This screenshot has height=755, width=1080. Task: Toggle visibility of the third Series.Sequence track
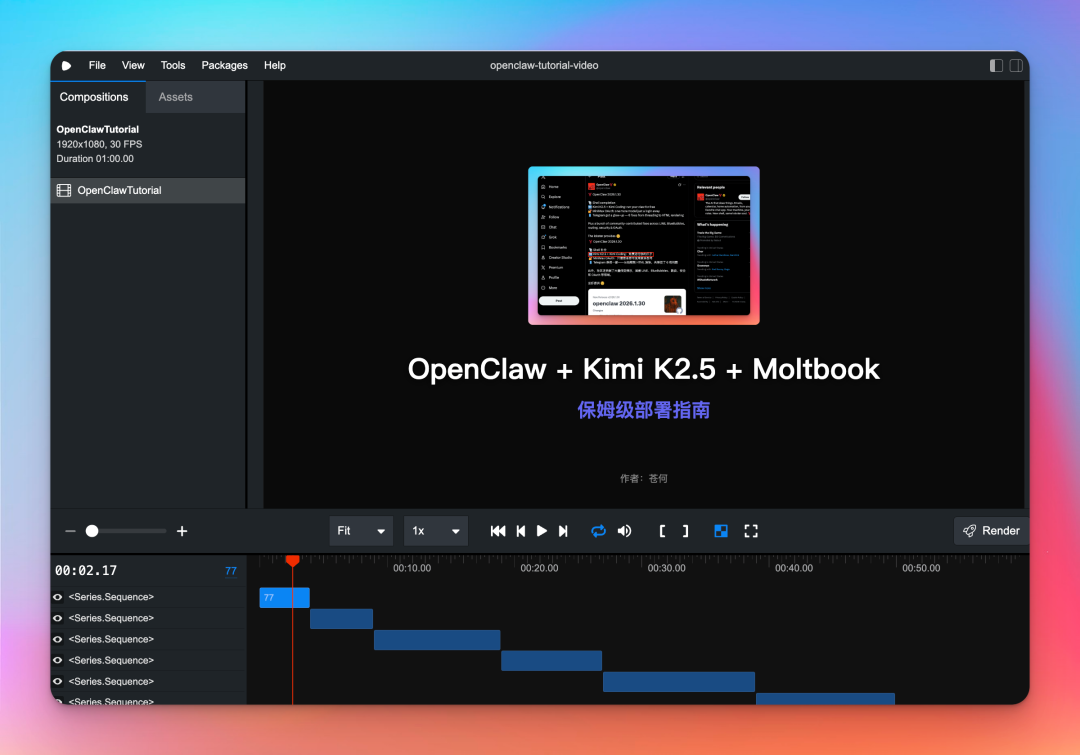pos(58,639)
